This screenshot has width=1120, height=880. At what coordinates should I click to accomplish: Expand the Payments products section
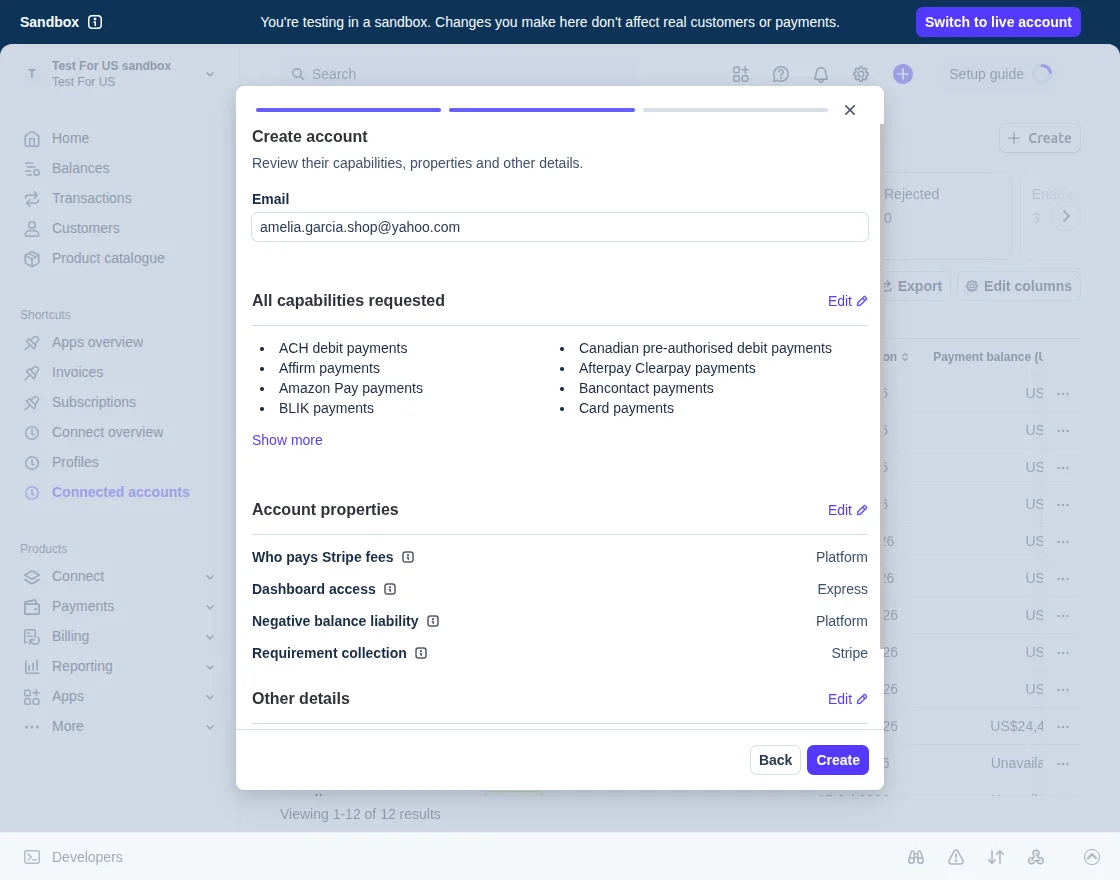coord(210,607)
